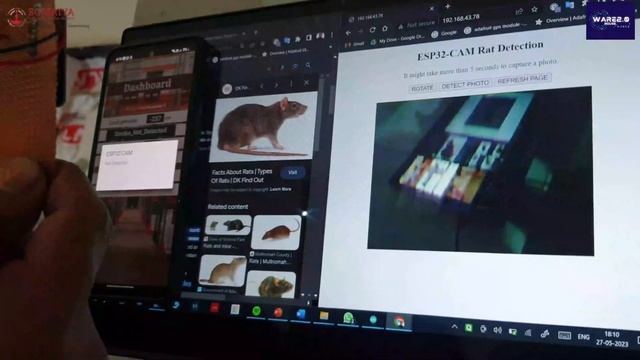Reload the ESP32-CAM page with browser refresh icon
Viewport: 640px width, 360px height.
(x=372, y=30)
